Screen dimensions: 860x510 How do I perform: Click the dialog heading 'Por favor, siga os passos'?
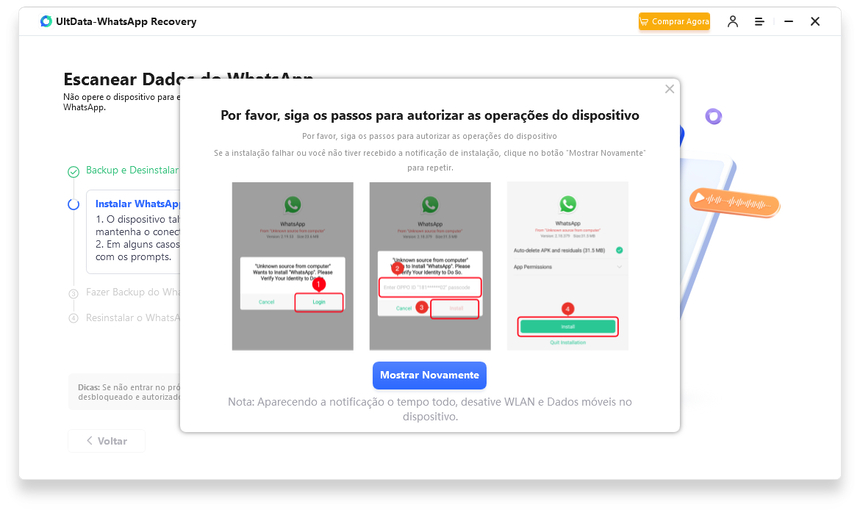tap(429, 115)
